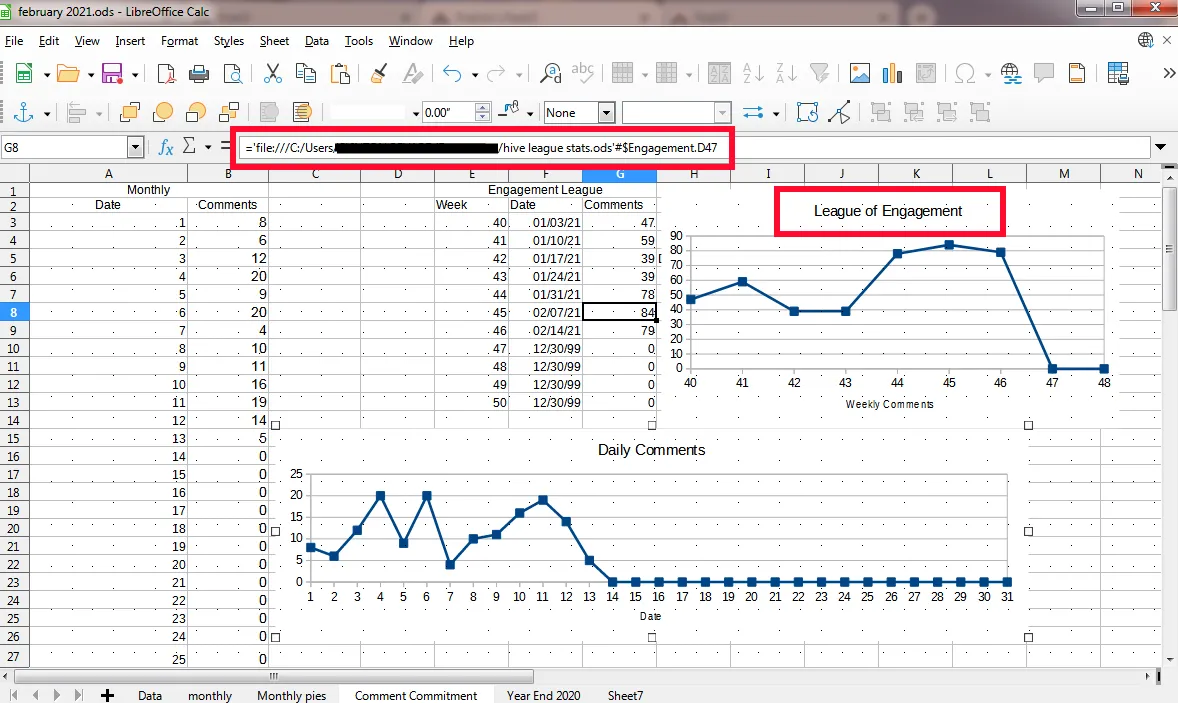Open Headers and Footers icon
This screenshot has height=703, width=1178.
tap(1077, 73)
